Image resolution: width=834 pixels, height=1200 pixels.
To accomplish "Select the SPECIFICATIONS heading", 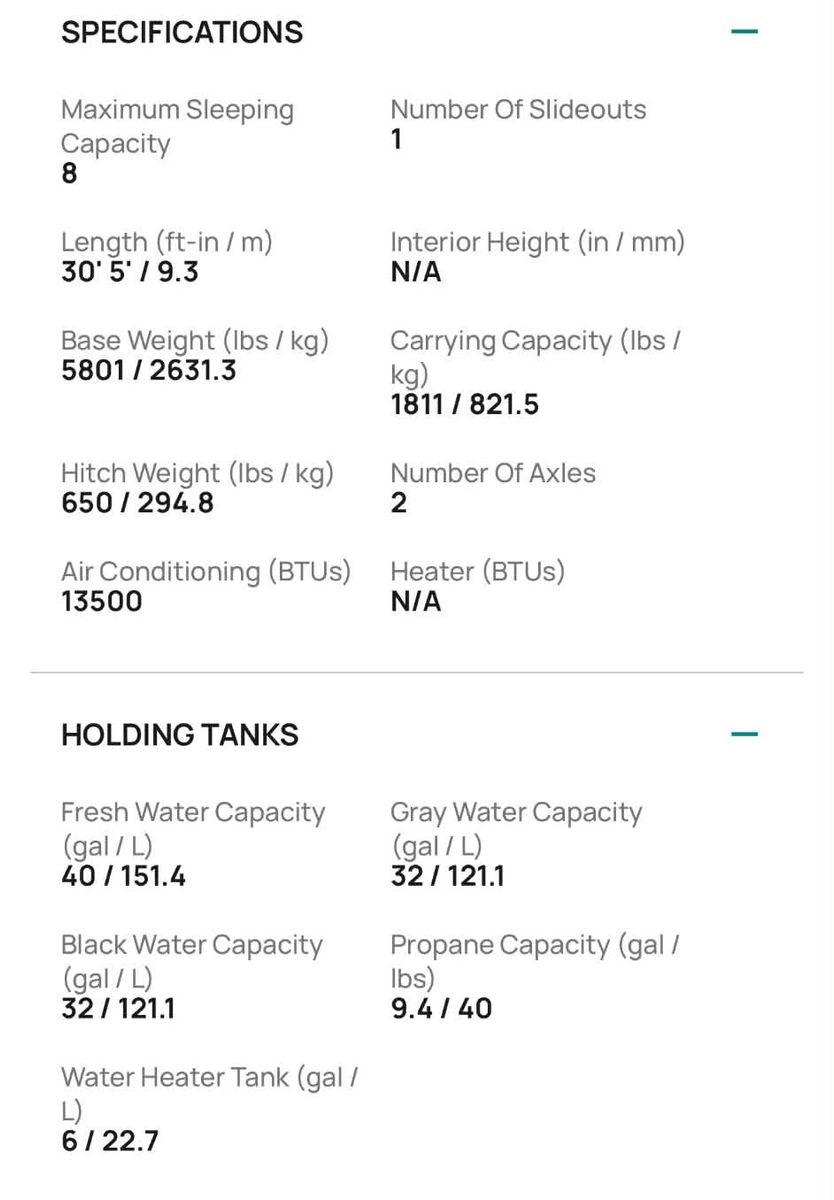I will pyautogui.click(x=182, y=32).
